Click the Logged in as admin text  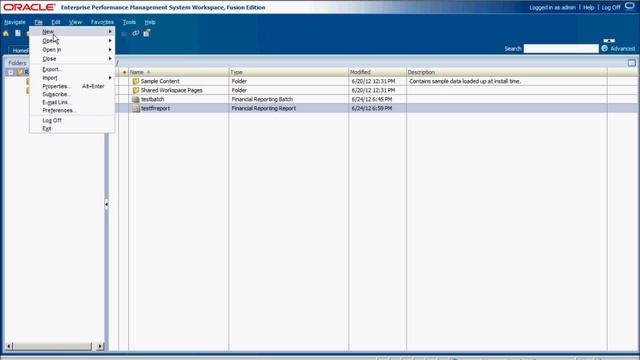[552, 7]
